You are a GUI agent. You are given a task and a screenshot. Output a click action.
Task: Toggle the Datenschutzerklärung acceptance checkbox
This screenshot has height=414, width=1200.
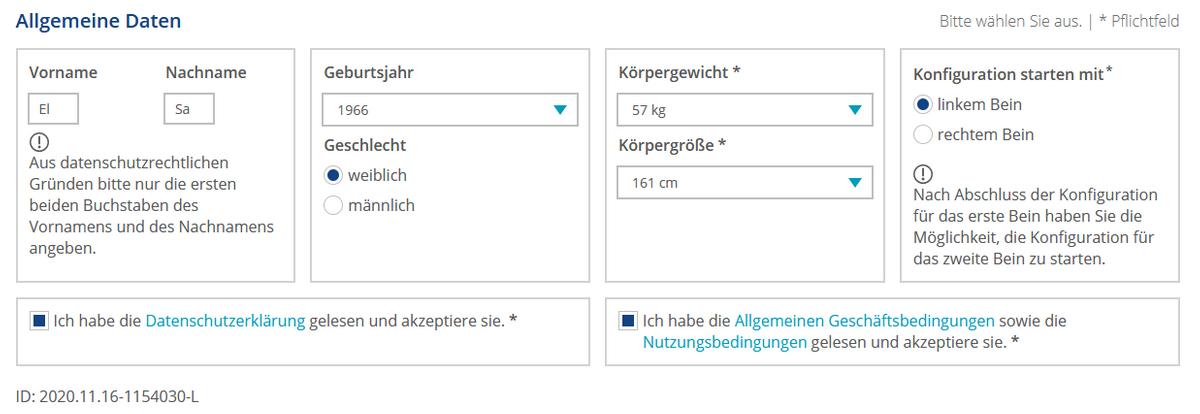39,321
